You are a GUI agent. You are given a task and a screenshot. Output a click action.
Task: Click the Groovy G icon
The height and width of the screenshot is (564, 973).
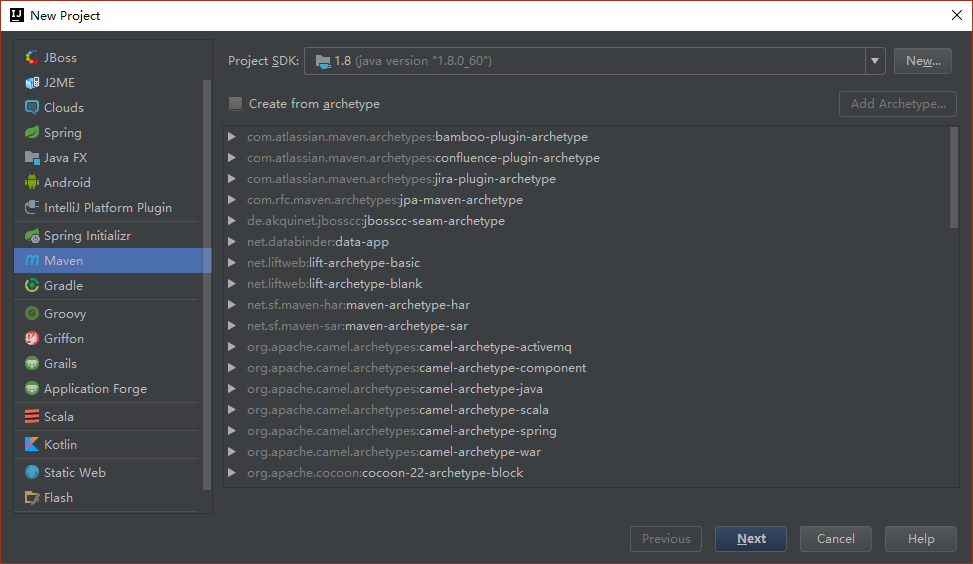pos(32,313)
